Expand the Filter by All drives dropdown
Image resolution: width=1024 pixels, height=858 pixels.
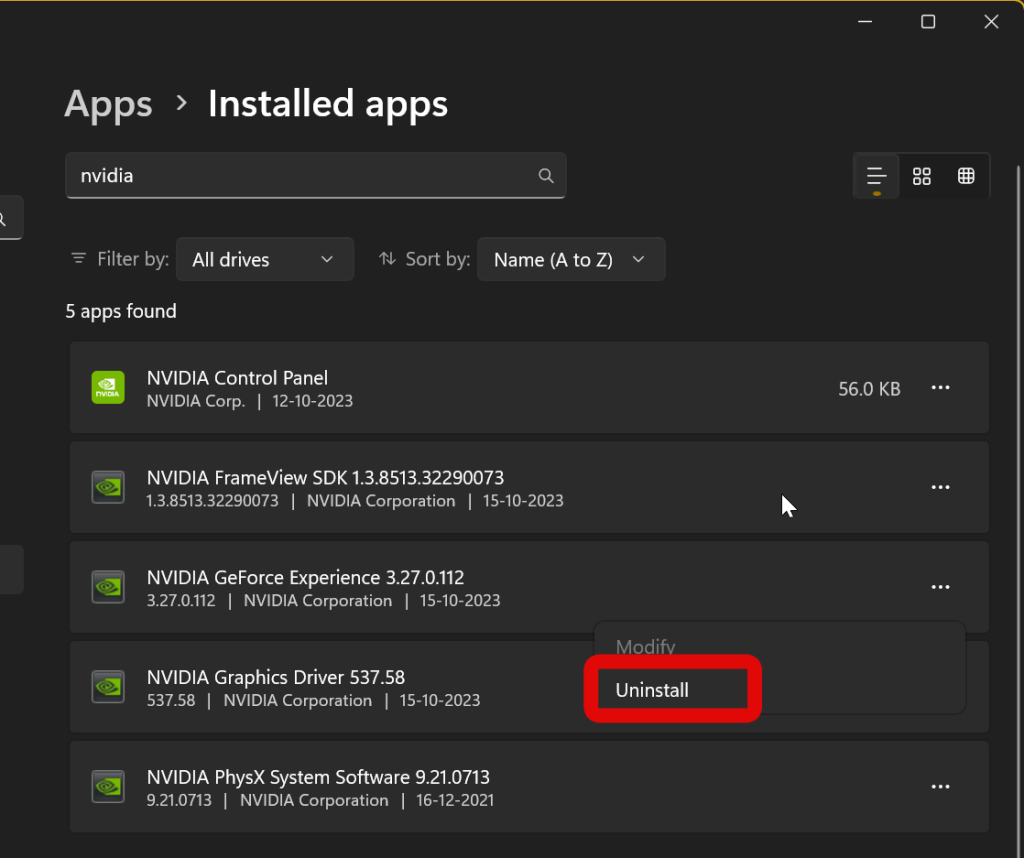(264, 259)
